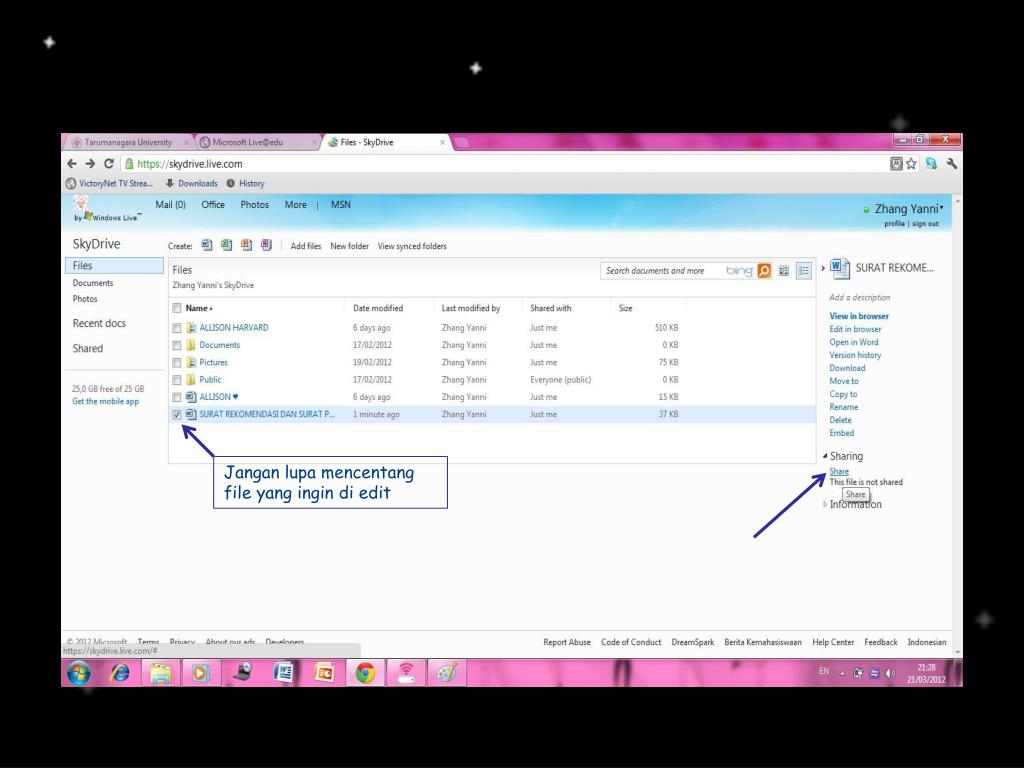Download the selected file
This screenshot has width=1024, height=768.
coord(847,368)
